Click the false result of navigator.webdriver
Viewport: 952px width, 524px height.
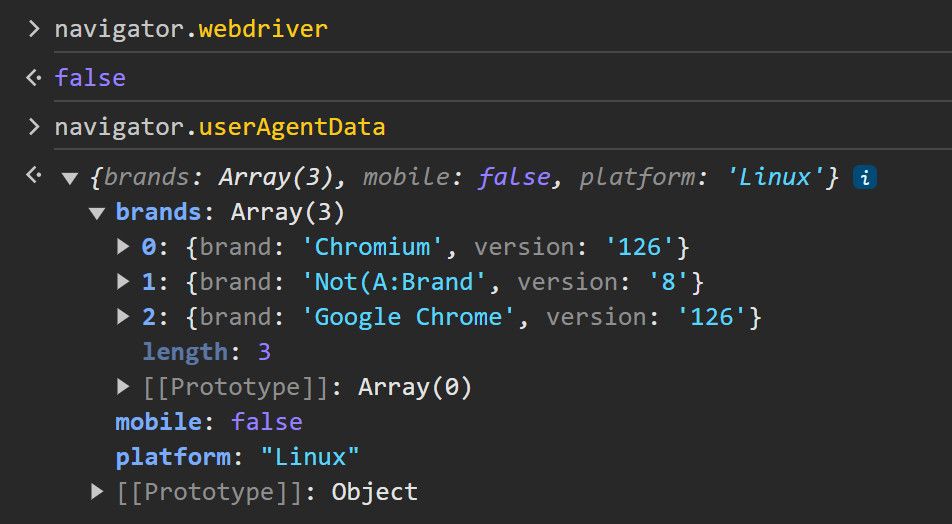tap(90, 78)
